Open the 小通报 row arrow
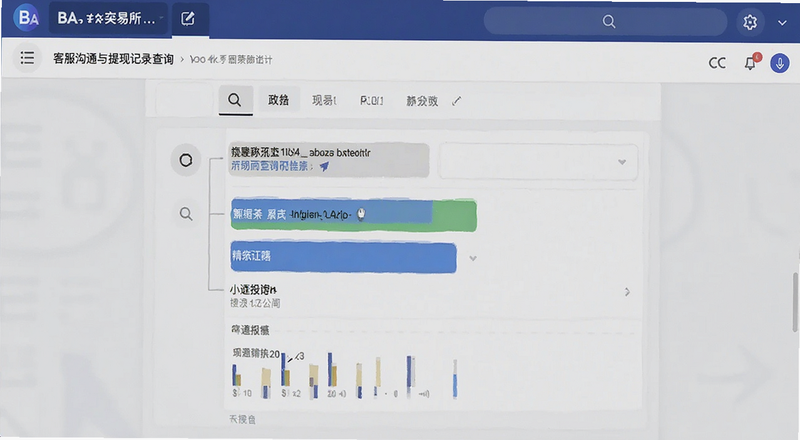The height and width of the screenshot is (440, 800). [x=627, y=292]
